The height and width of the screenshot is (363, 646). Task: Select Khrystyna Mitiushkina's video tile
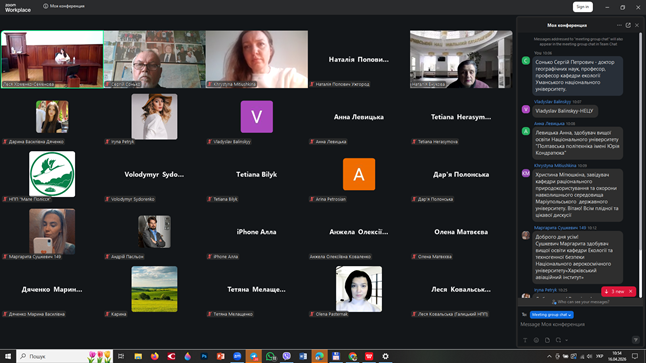(x=257, y=59)
